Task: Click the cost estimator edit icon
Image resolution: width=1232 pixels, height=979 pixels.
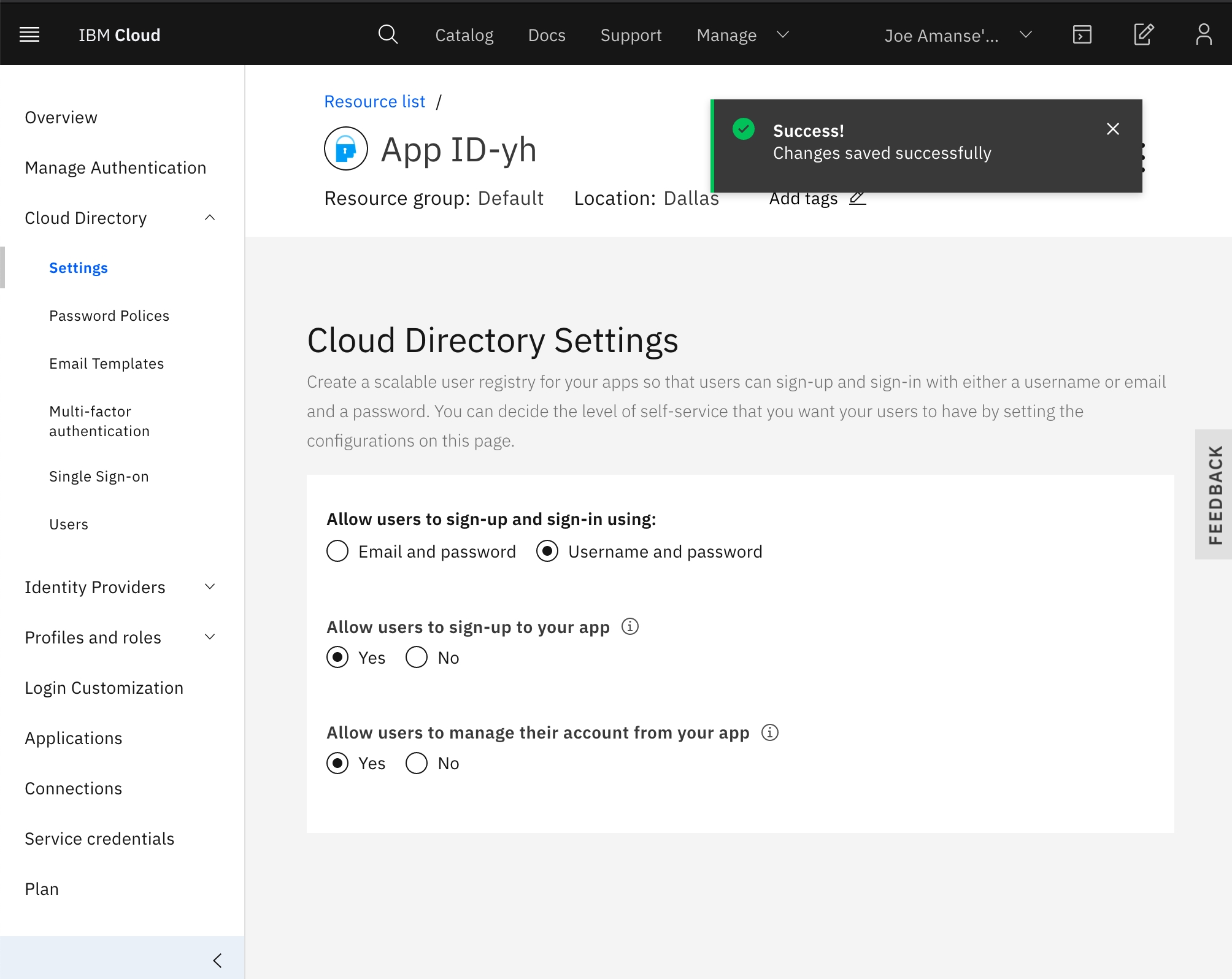Action: 1144,35
